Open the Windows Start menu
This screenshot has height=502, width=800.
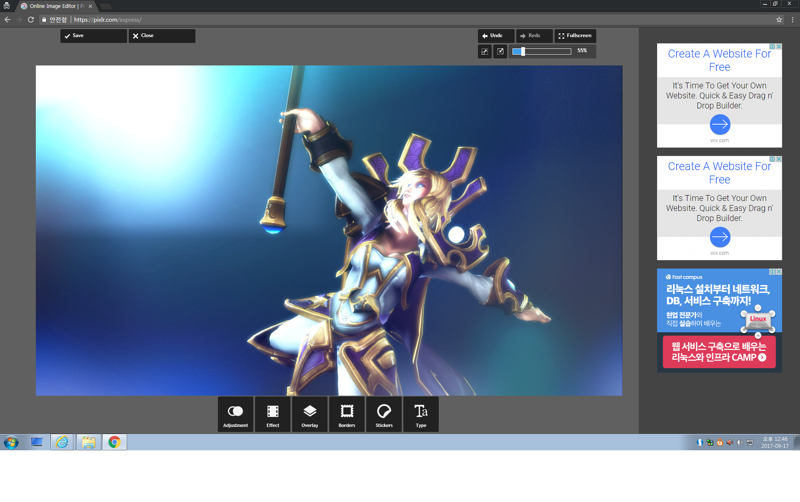click(x=11, y=442)
